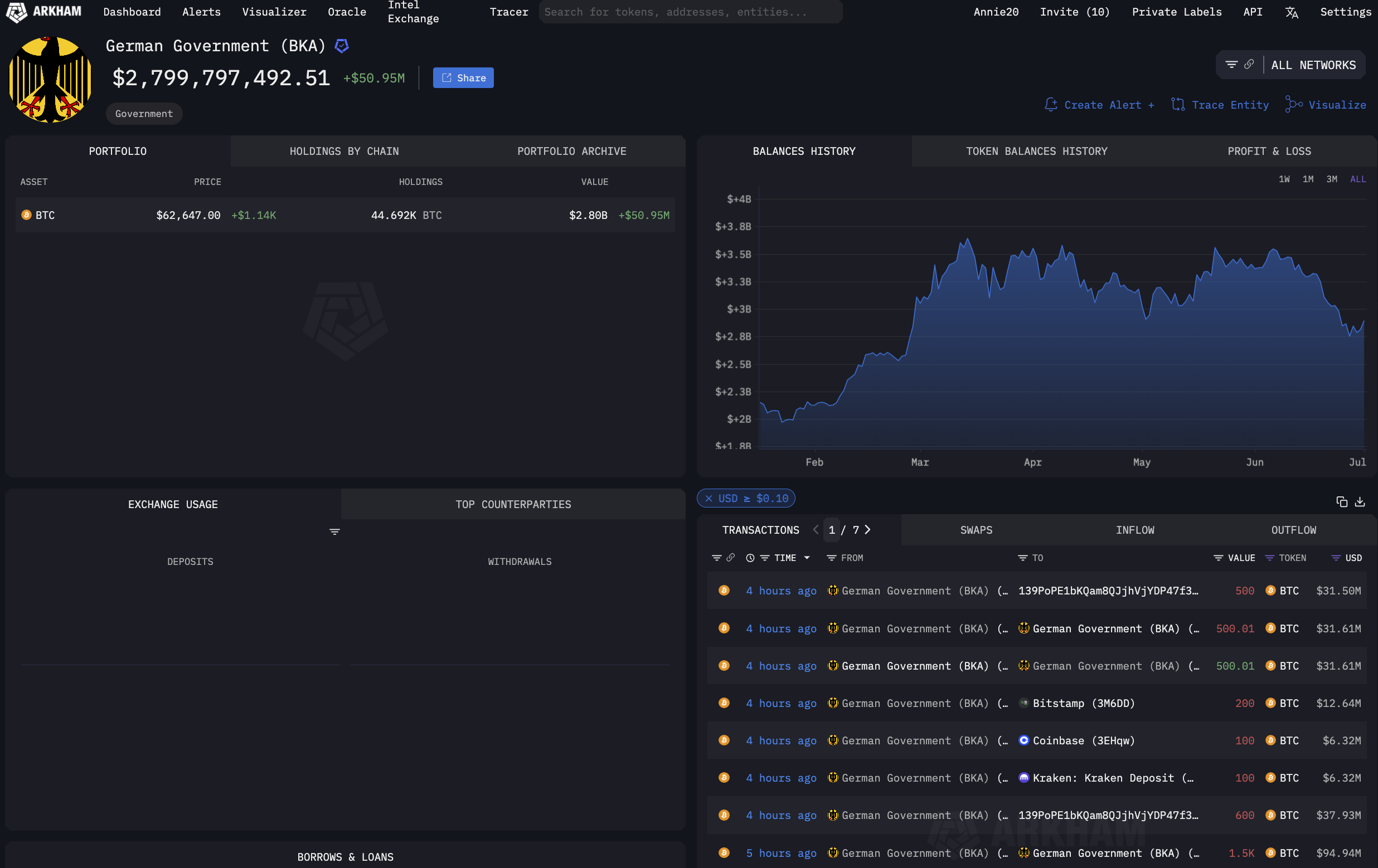
Task: Click the filter icon under EXCHANGE USAGE
Action: (x=335, y=532)
